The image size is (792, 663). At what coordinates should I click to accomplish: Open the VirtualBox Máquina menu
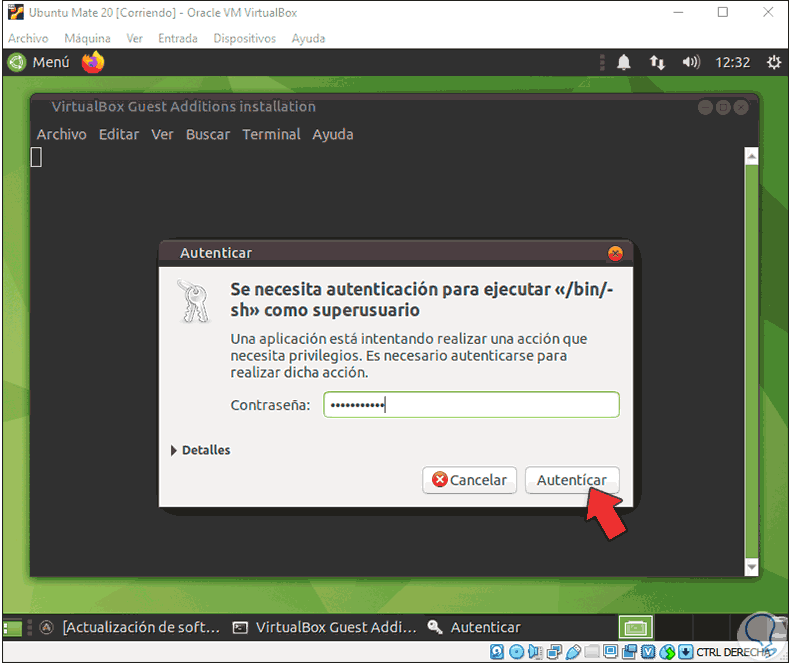pos(87,38)
